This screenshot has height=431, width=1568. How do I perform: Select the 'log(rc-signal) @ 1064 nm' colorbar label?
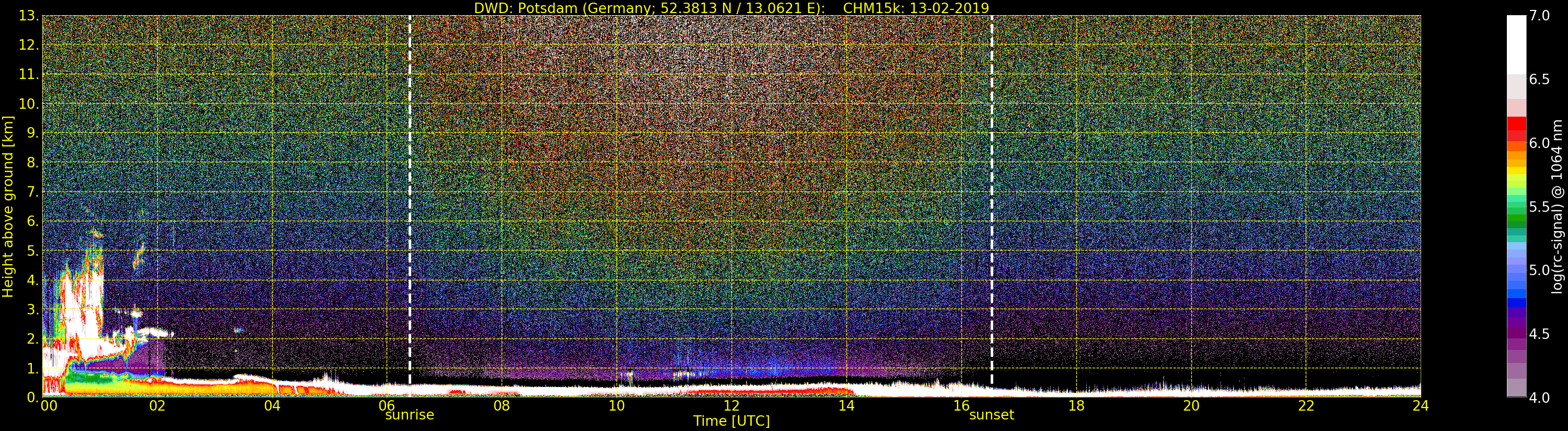click(1558, 207)
